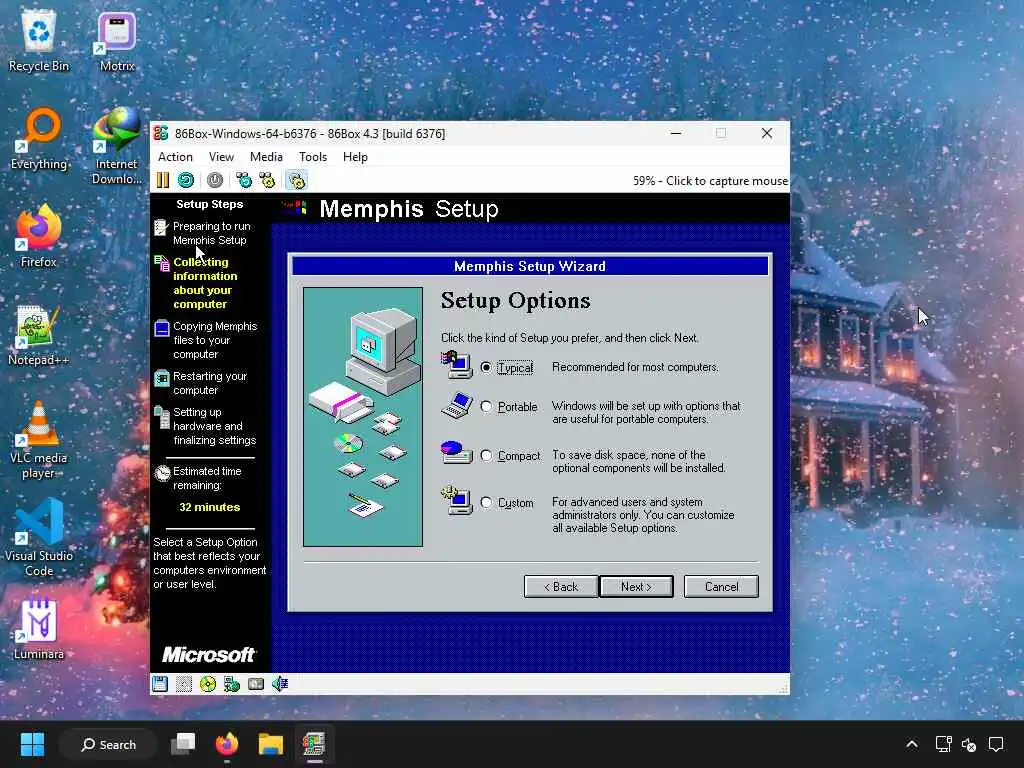Select the Portable setup radio button

click(486, 407)
